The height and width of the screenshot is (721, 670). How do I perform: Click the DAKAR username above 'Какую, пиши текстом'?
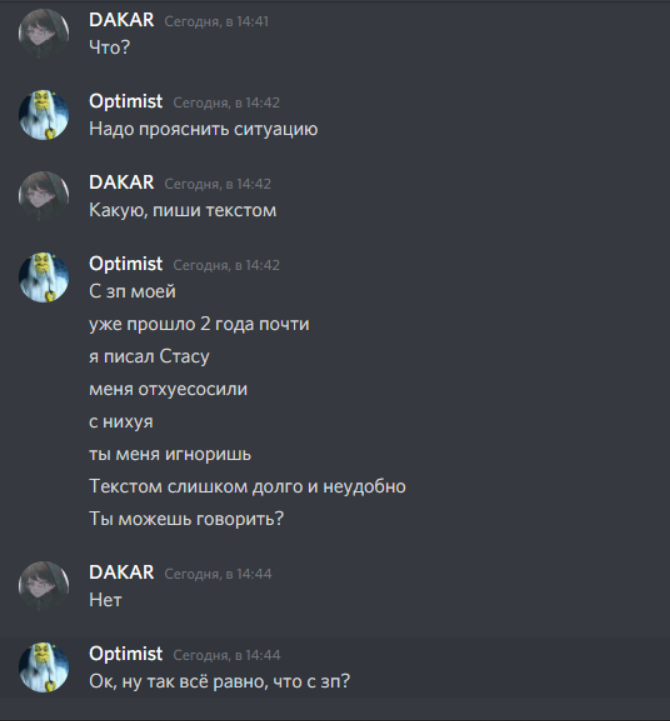point(121,183)
